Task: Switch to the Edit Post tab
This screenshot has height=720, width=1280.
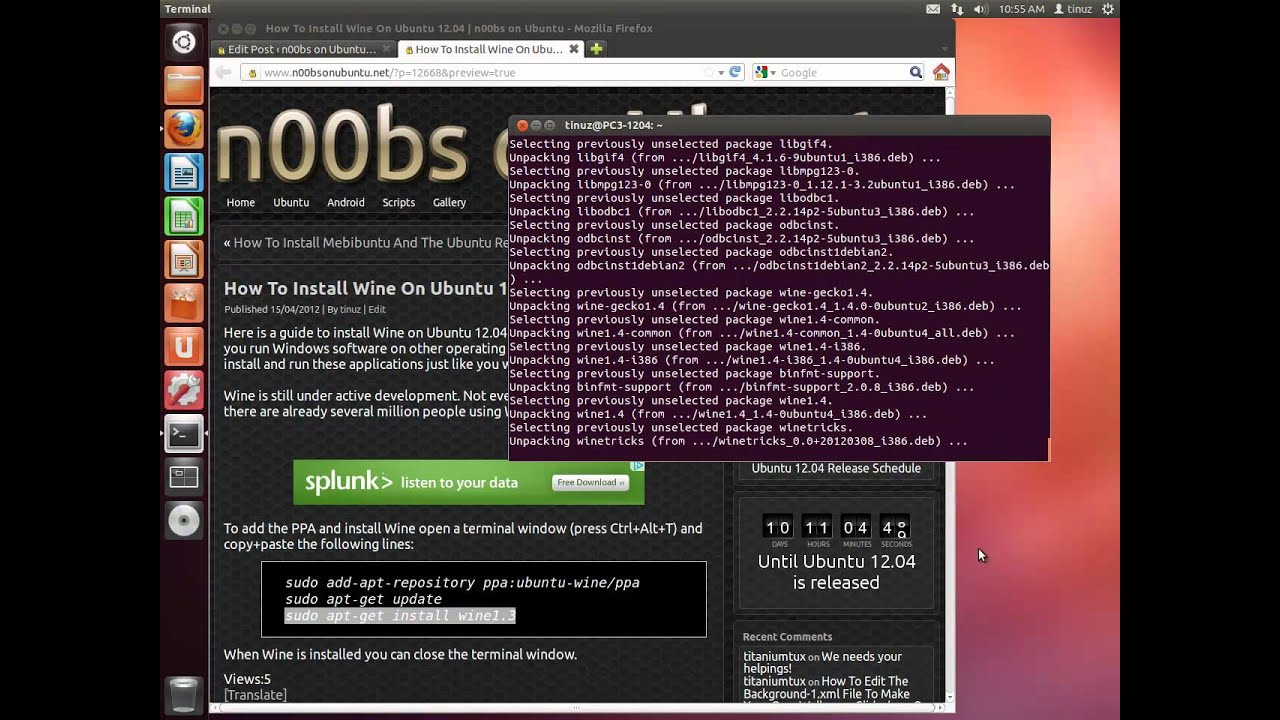Action: (x=304, y=49)
